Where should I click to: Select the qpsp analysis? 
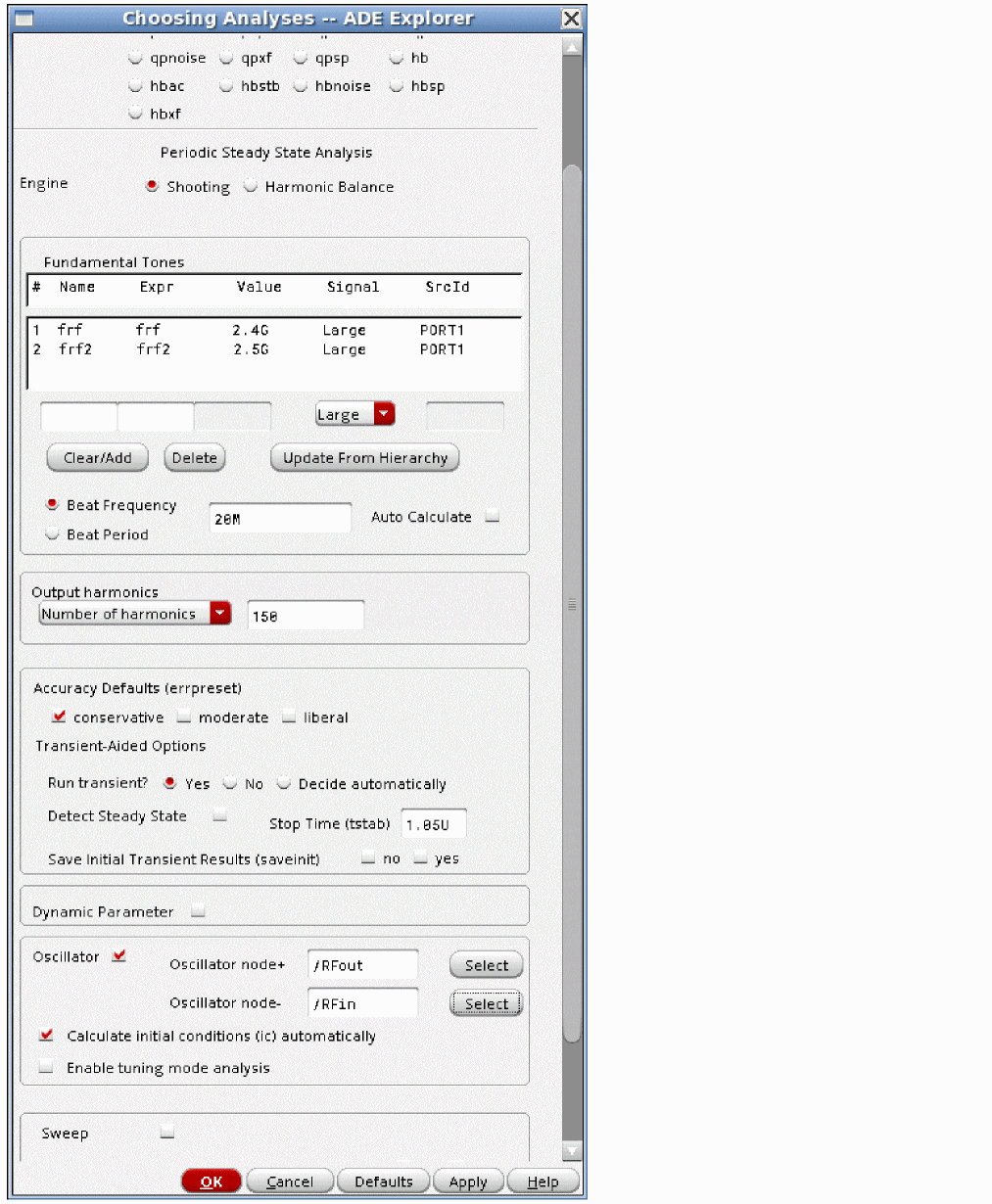click(301, 58)
